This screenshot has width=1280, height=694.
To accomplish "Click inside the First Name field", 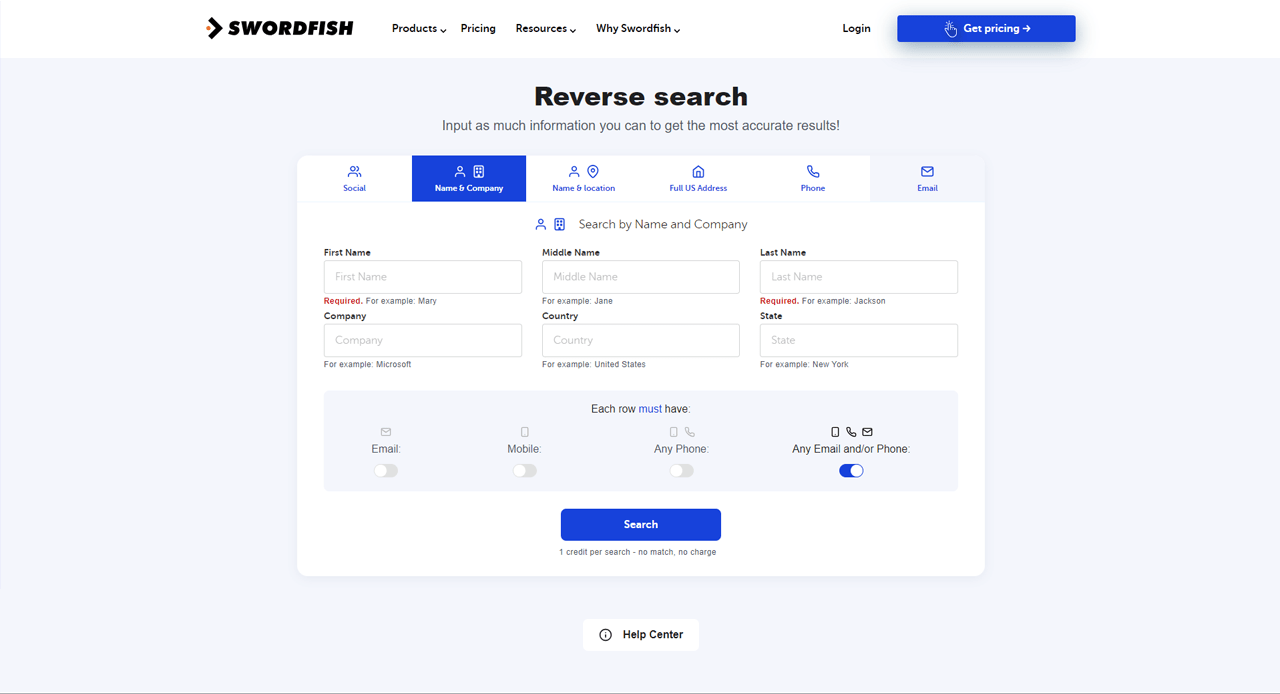I will pyautogui.click(x=422, y=276).
